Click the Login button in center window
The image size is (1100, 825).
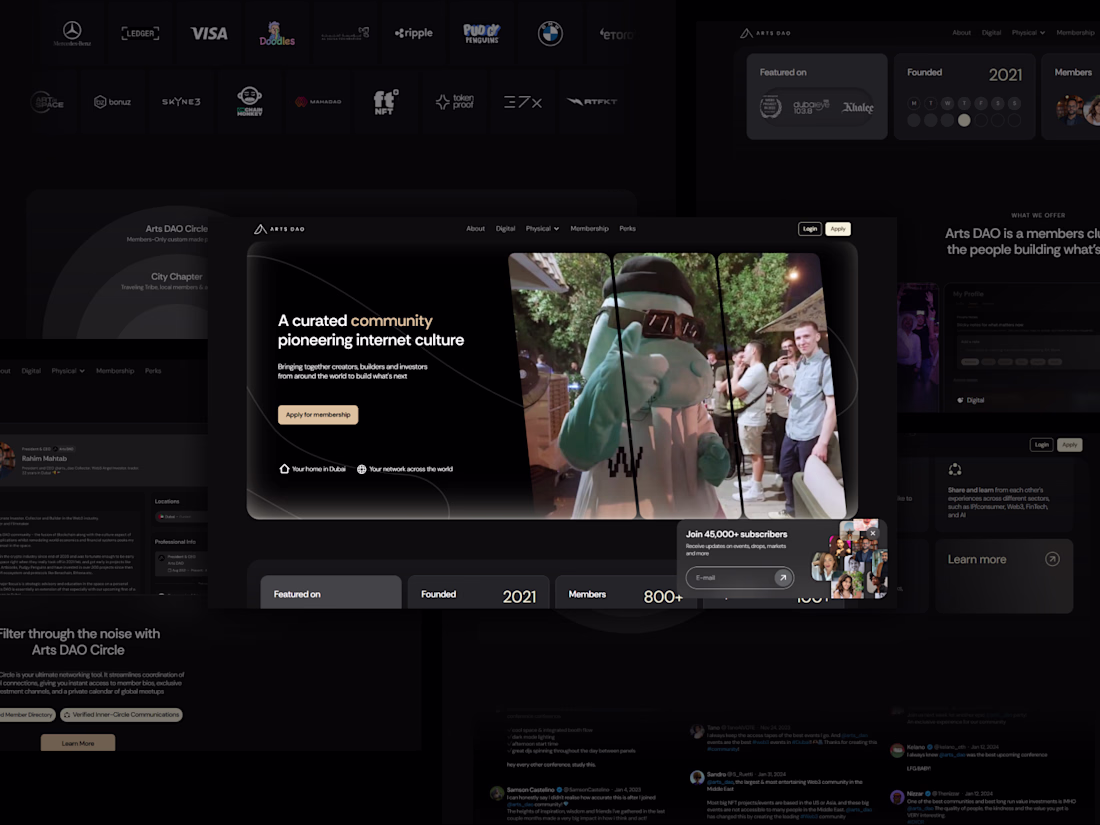click(x=810, y=229)
